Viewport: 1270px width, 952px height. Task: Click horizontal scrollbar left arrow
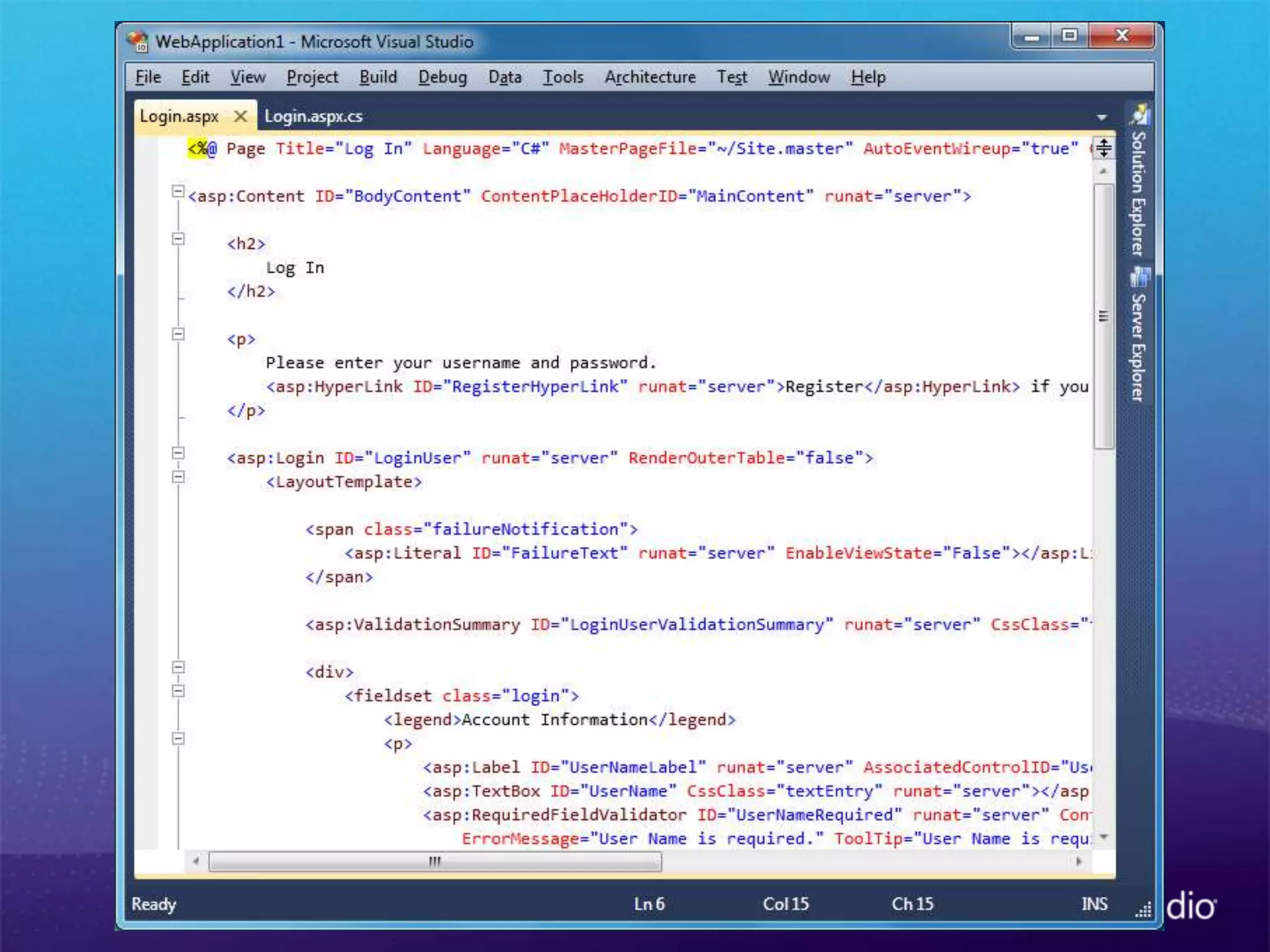(x=196, y=862)
